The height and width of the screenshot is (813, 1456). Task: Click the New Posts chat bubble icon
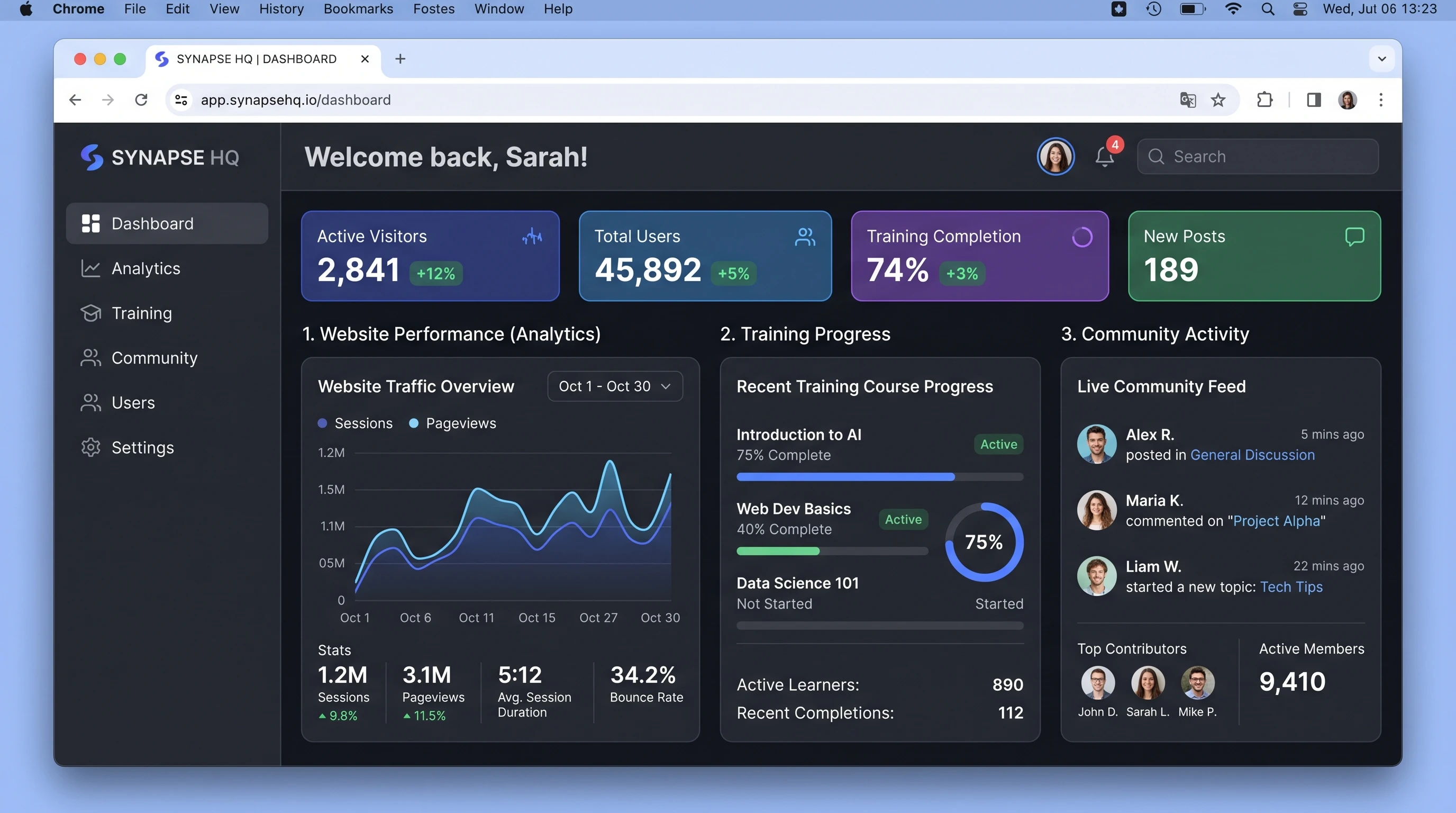[x=1354, y=236]
